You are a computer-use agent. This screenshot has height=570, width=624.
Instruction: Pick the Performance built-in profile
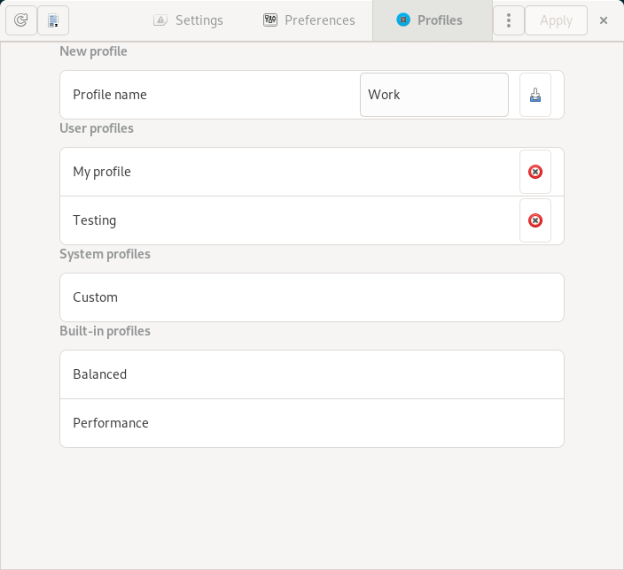pyautogui.click(x=311, y=423)
